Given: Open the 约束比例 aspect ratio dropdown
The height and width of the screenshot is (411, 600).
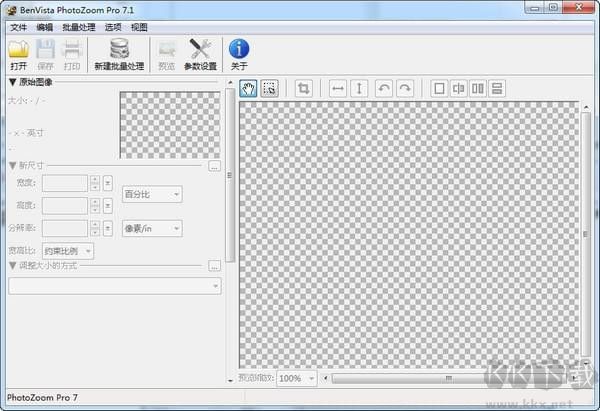Looking at the screenshot, I should (x=68, y=251).
